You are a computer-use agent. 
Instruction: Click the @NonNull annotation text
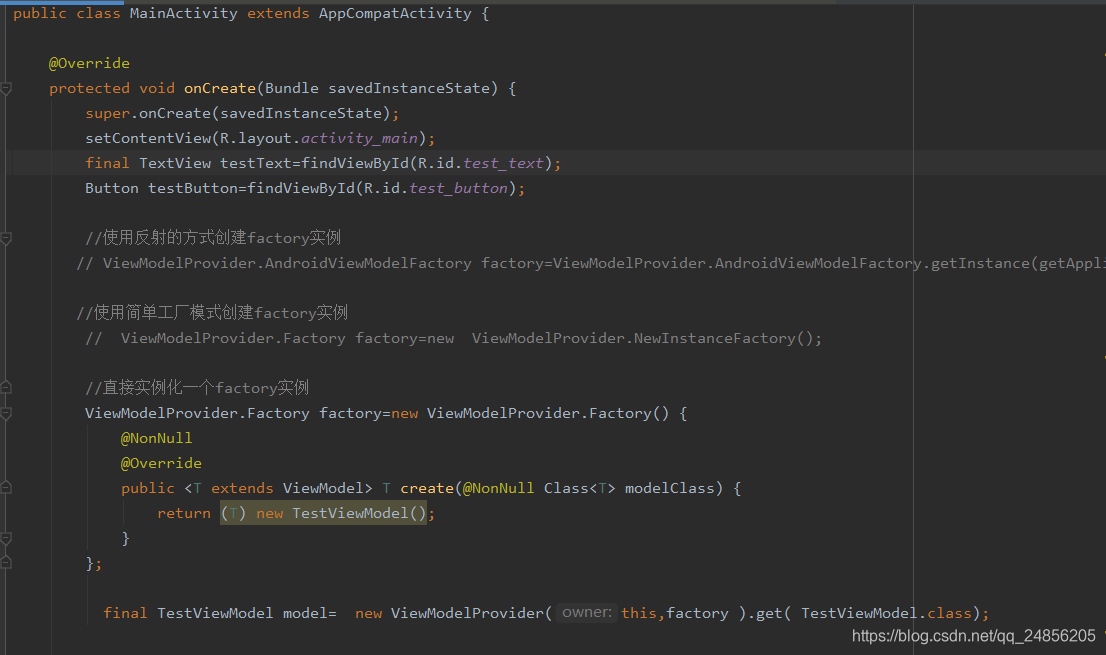coord(157,437)
